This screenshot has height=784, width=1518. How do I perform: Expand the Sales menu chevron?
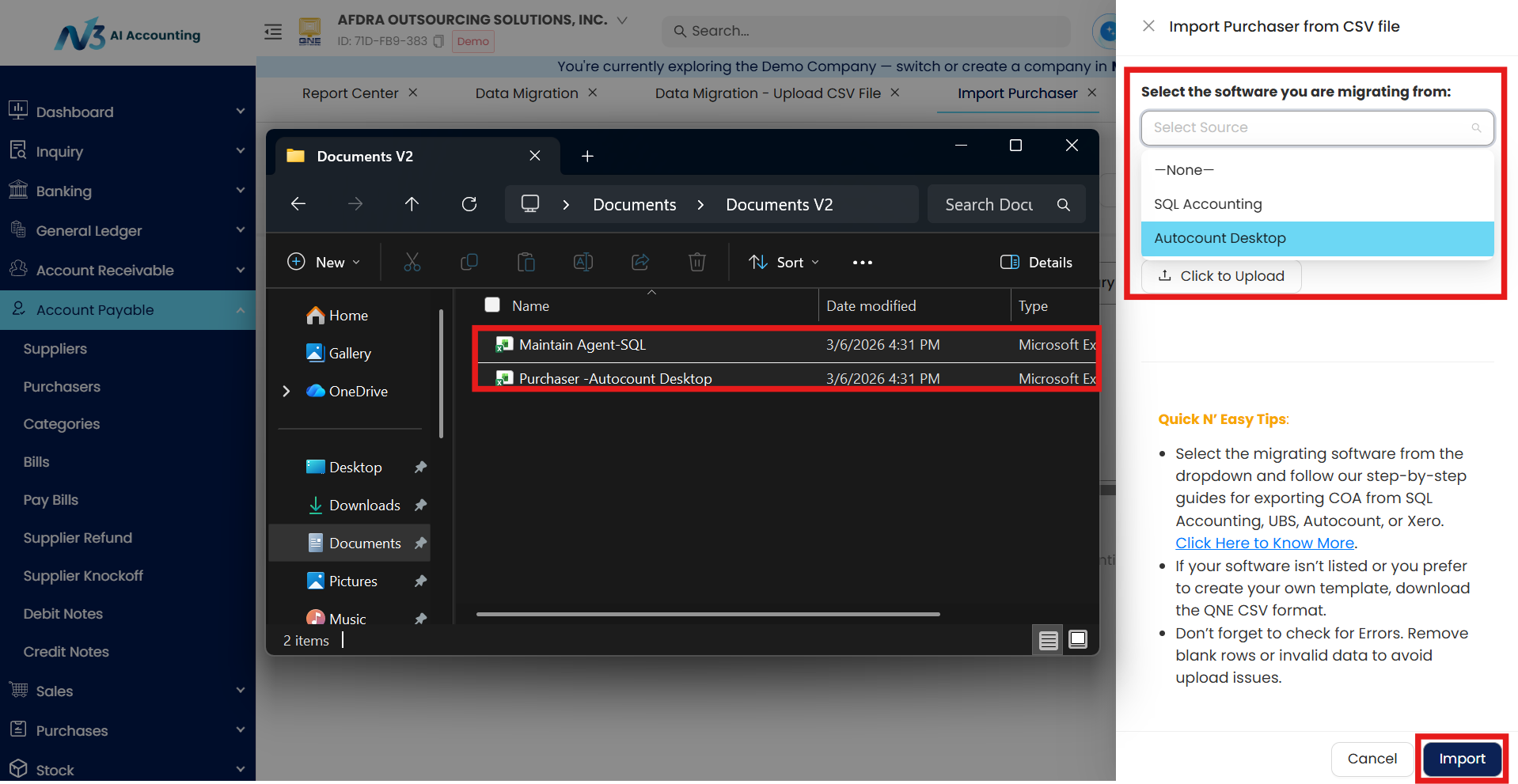(x=241, y=690)
